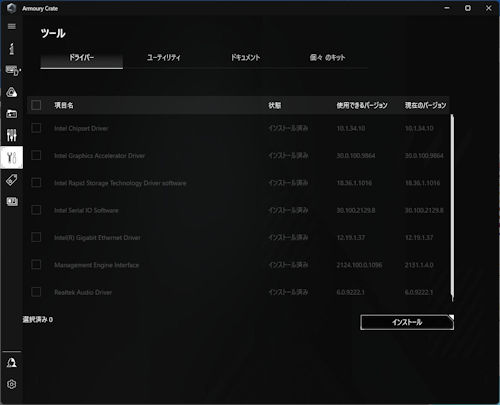Close the Armoury Crate window

coord(488,8)
